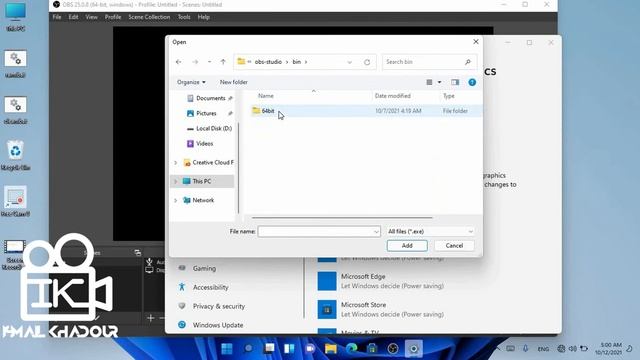Select Documents in navigation pane
This screenshot has width=640, height=360.
pos(210,98)
